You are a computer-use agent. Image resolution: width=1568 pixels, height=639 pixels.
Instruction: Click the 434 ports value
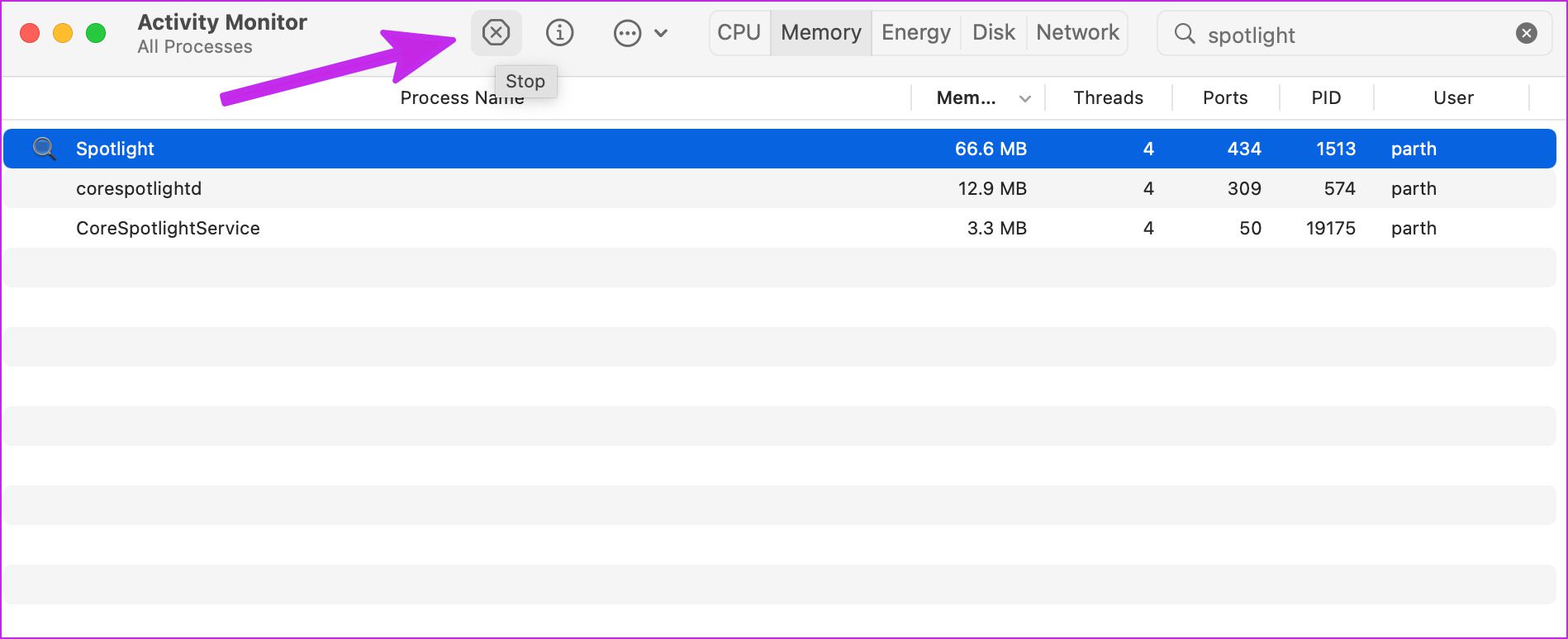coord(1244,149)
